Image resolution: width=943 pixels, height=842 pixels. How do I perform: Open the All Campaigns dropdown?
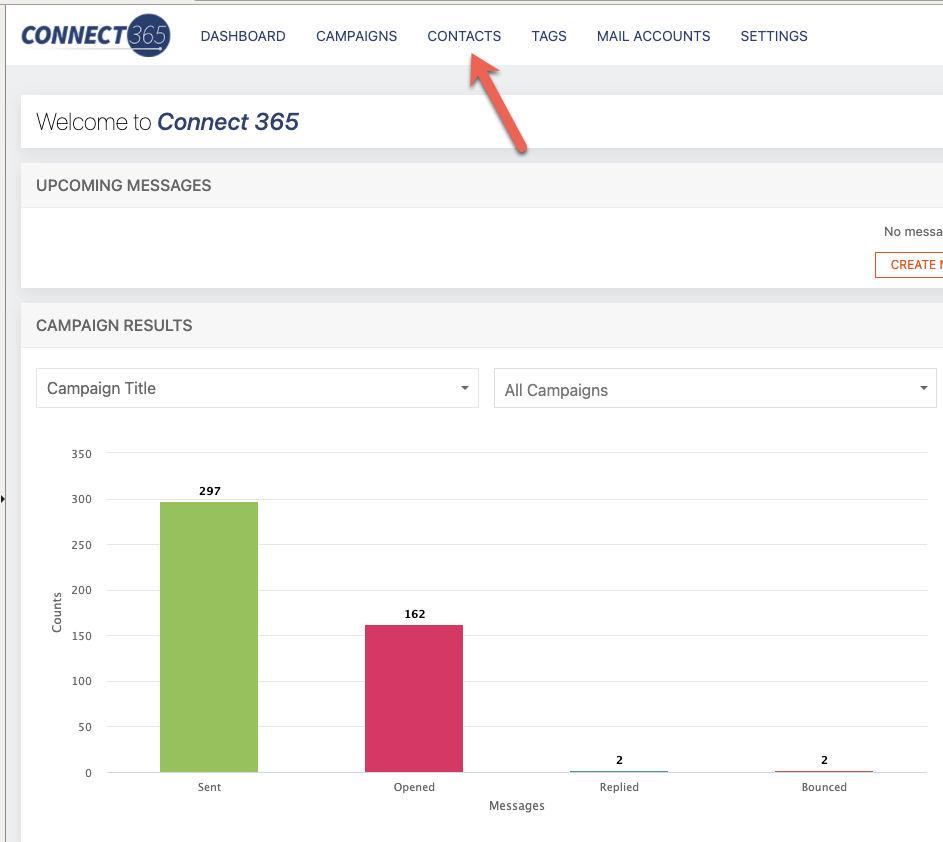pyautogui.click(x=714, y=389)
